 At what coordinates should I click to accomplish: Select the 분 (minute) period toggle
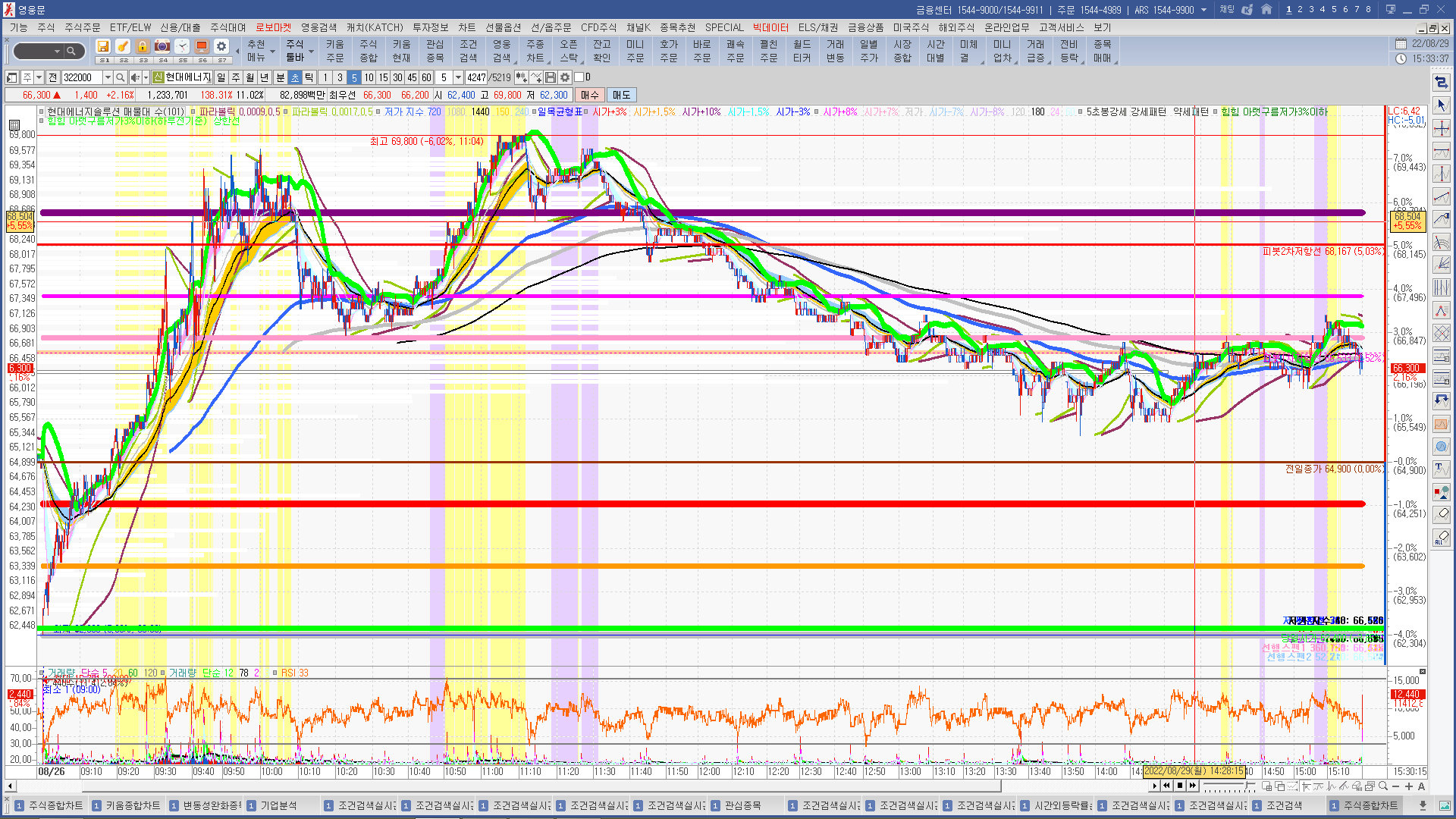[280, 77]
